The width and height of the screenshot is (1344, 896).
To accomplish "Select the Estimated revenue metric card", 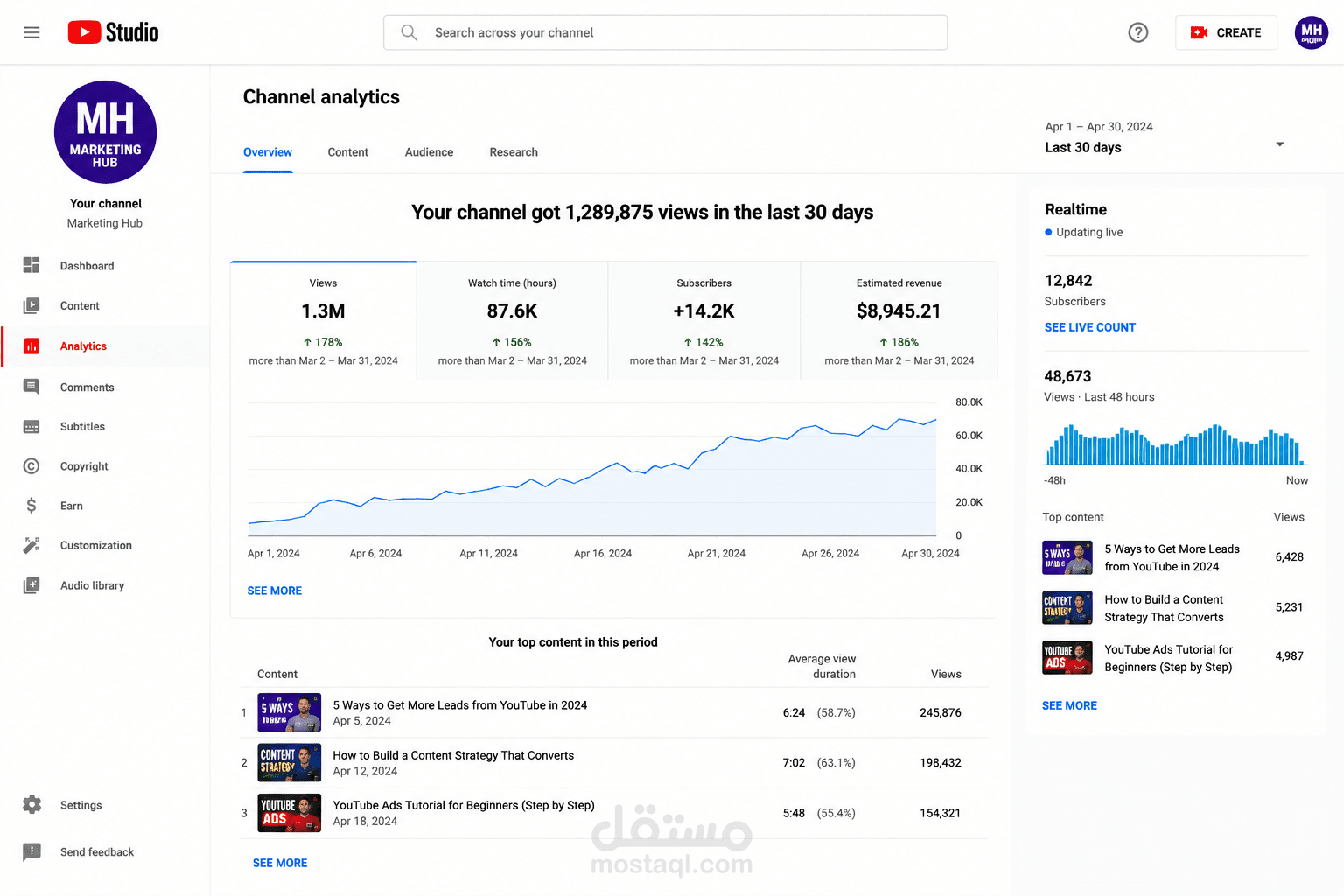I will pyautogui.click(x=899, y=320).
